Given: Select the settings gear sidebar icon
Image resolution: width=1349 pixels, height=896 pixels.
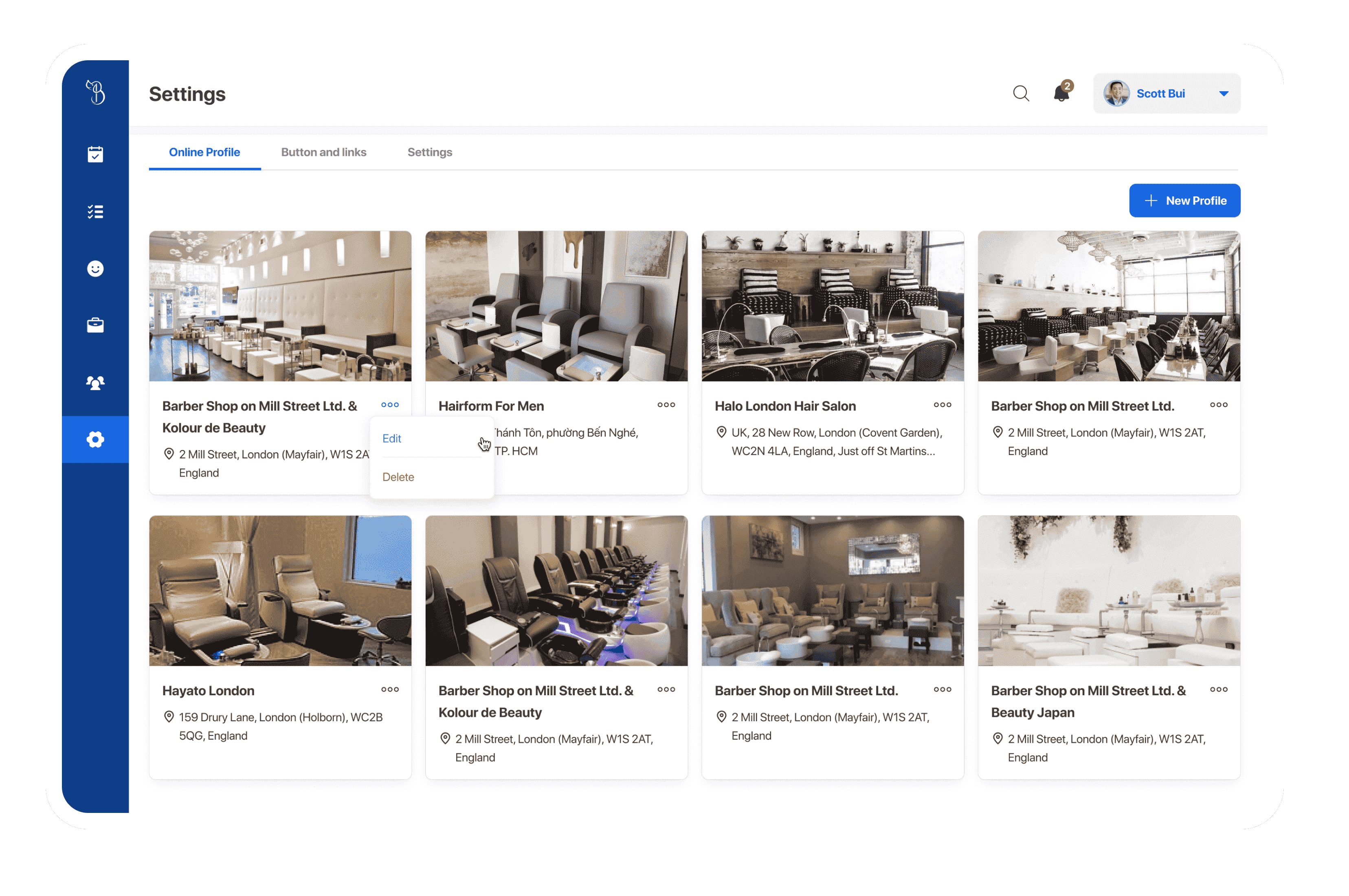Looking at the screenshot, I should (x=95, y=439).
